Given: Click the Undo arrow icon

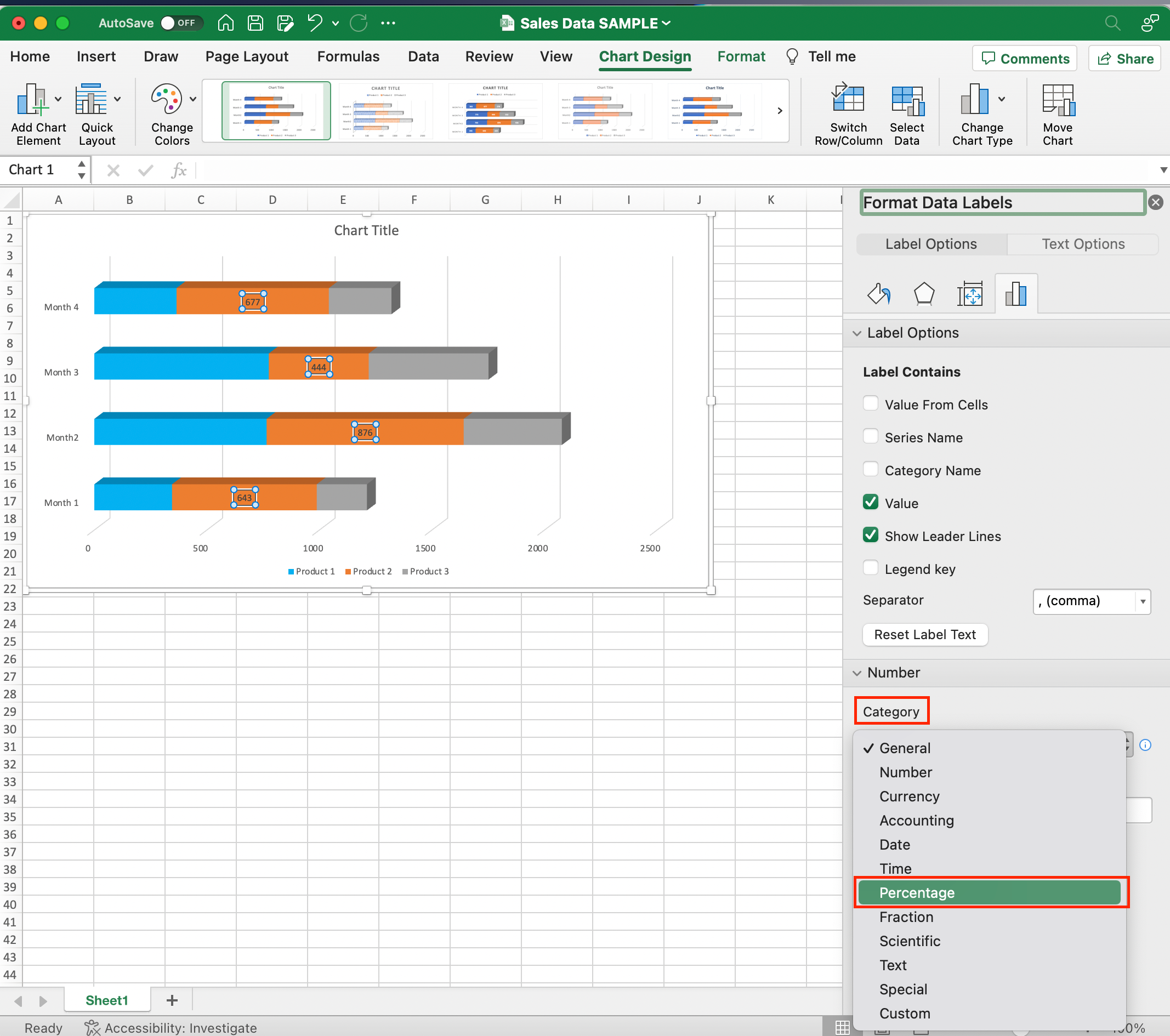Looking at the screenshot, I should (x=314, y=23).
